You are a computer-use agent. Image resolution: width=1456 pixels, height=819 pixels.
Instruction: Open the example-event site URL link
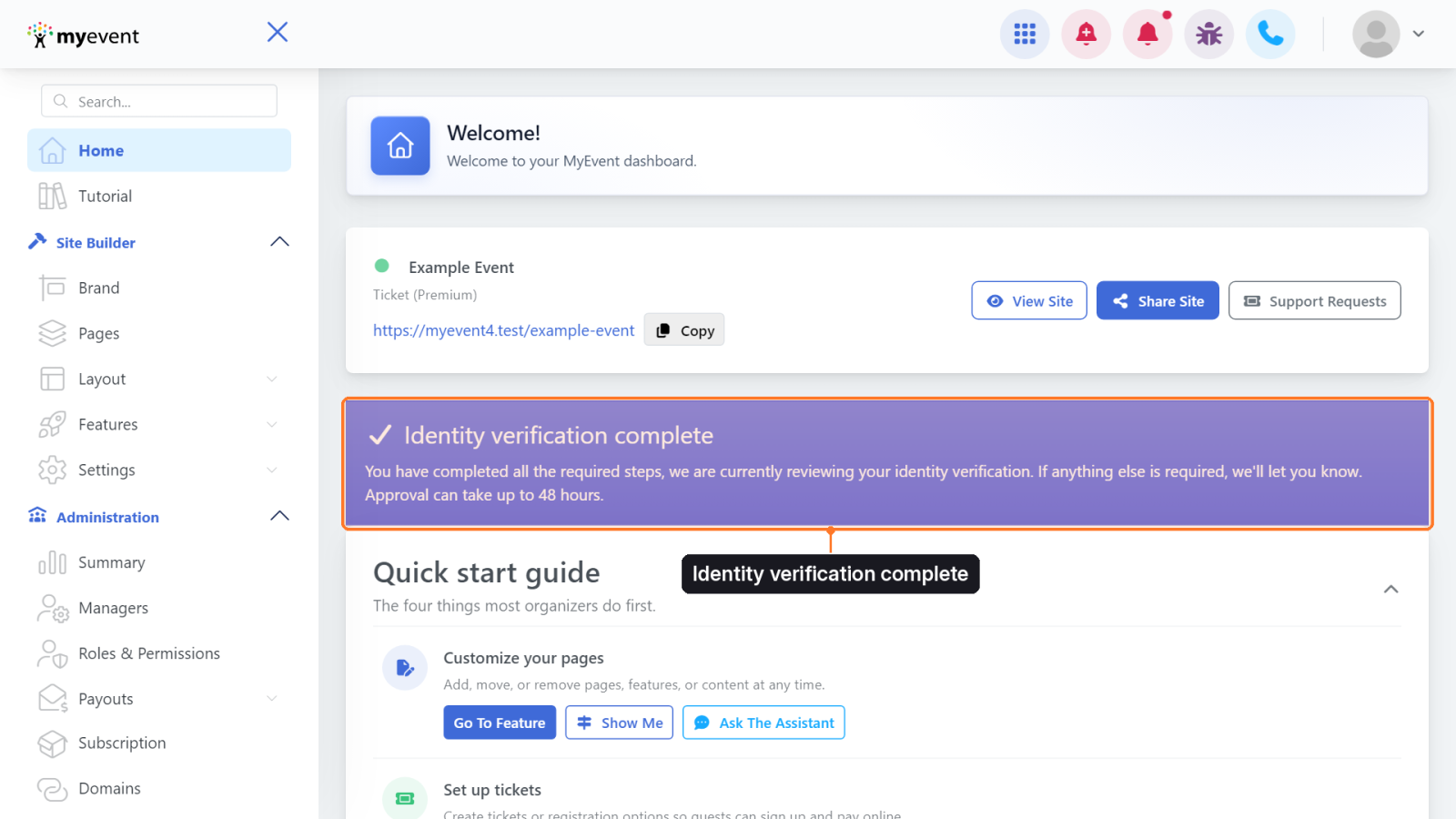tap(503, 330)
